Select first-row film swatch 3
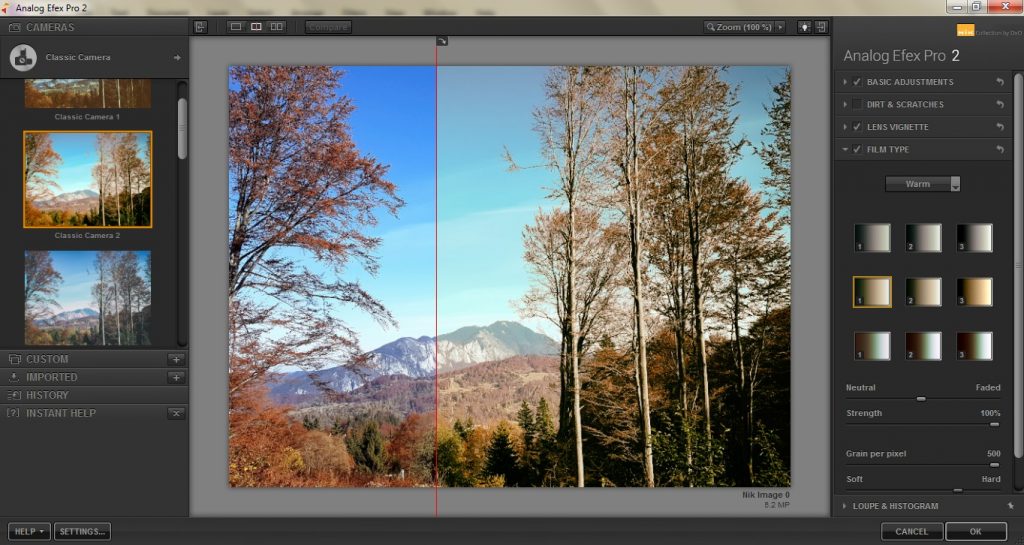Viewport: 1024px width, 545px height. click(974, 238)
